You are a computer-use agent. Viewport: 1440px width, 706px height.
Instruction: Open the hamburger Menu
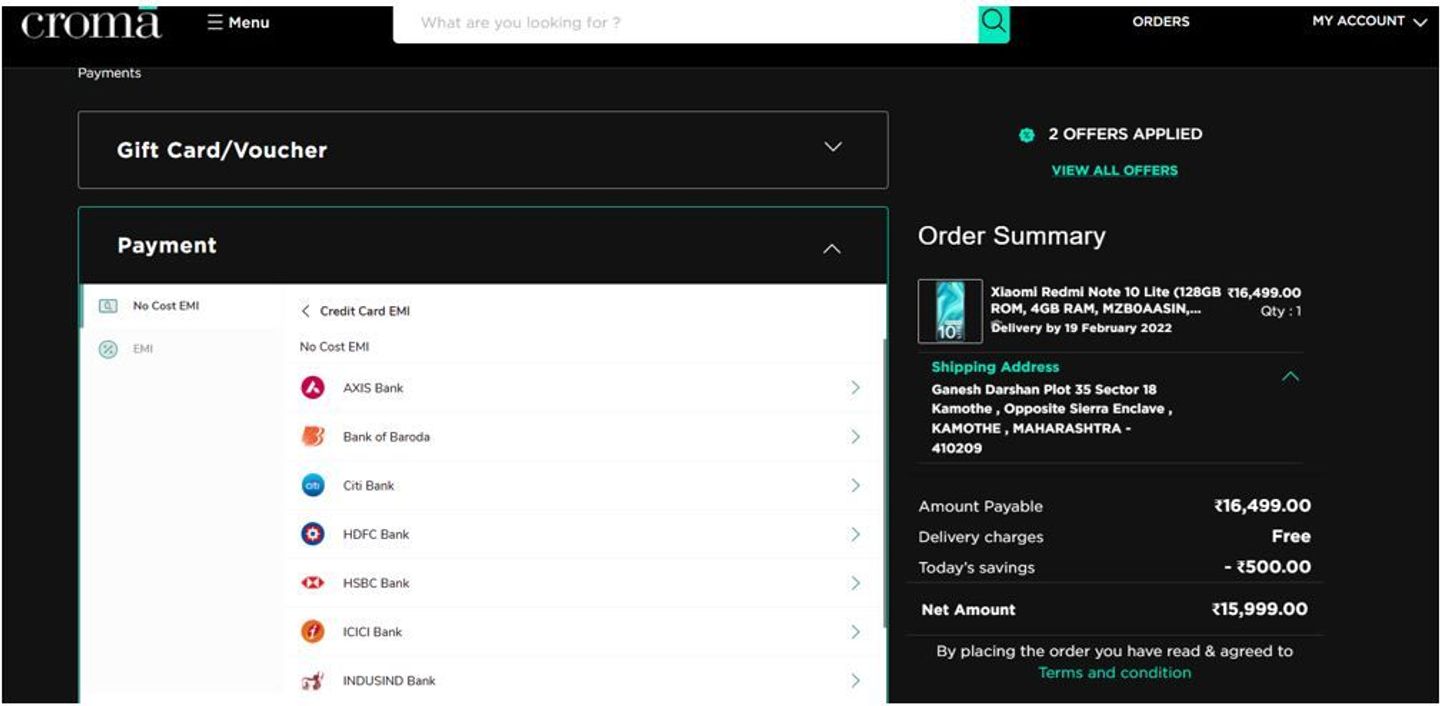(238, 22)
